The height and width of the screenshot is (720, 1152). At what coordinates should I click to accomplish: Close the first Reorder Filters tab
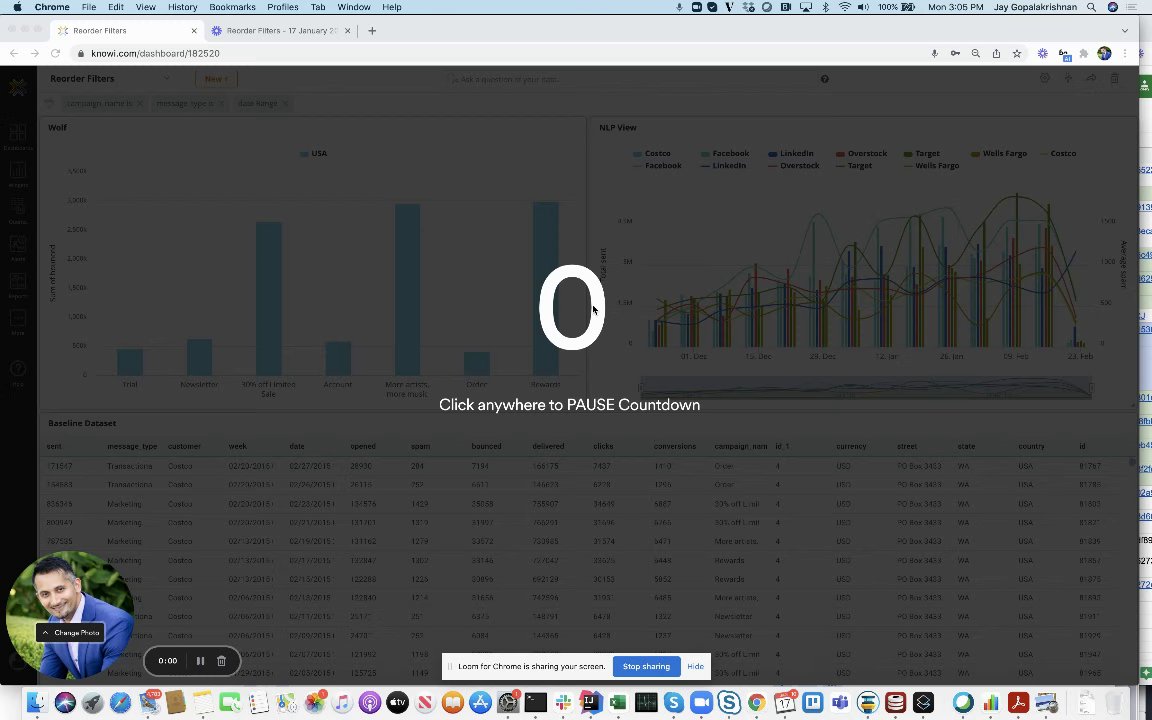pyautogui.click(x=194, y=31)
